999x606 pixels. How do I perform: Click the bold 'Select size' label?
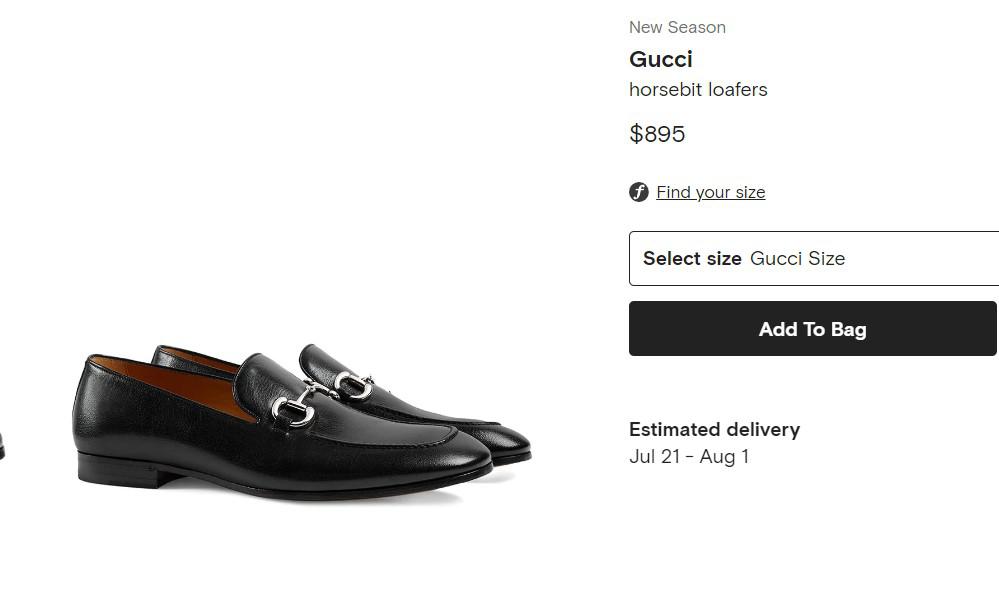(x=692, y=258)
